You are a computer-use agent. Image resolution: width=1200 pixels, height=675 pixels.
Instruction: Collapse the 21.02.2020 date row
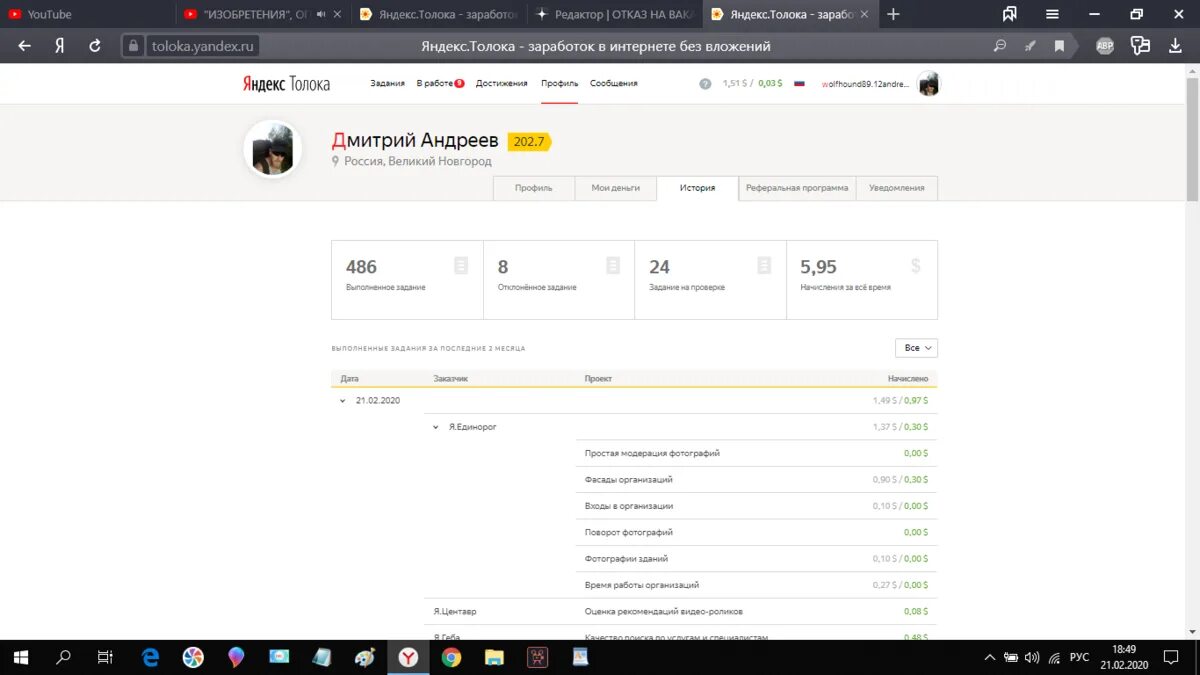pos(343,401)
